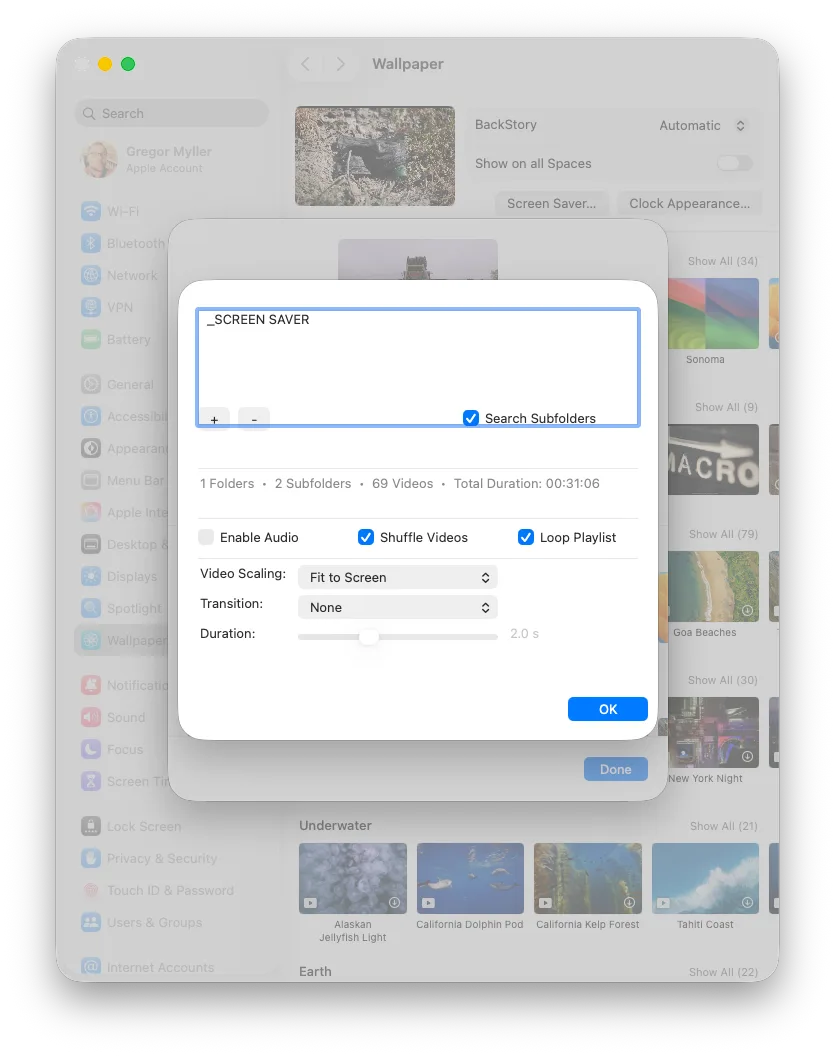The height and width of the screenshot is (1056, 835).
Task: Open Touch ID & Password icon
Action: (x=91, y=890)
